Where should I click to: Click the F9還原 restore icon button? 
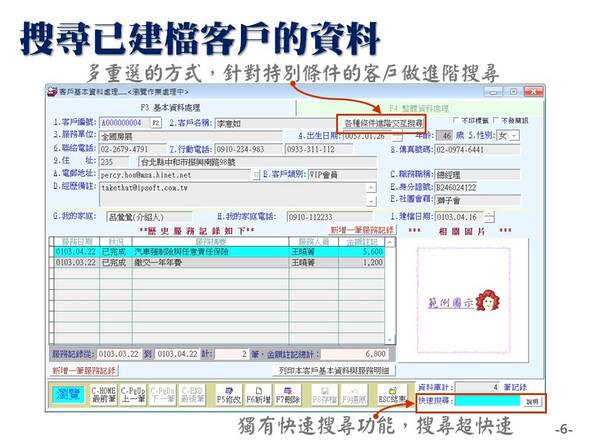coord(354,394)
